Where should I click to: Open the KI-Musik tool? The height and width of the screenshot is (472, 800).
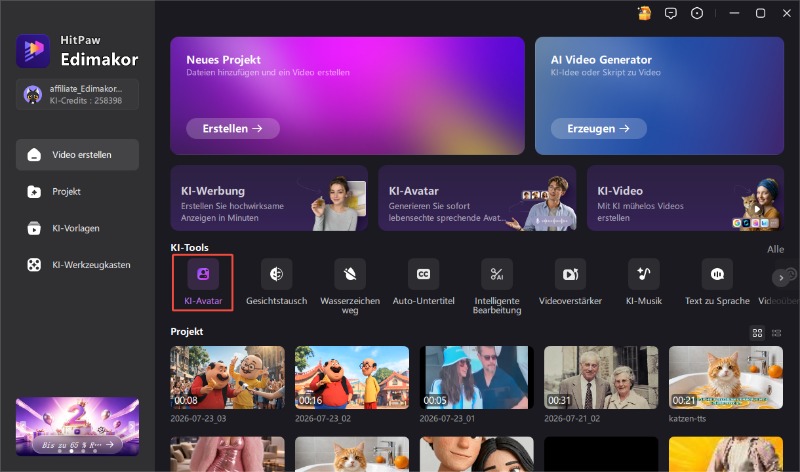[644, 274]
